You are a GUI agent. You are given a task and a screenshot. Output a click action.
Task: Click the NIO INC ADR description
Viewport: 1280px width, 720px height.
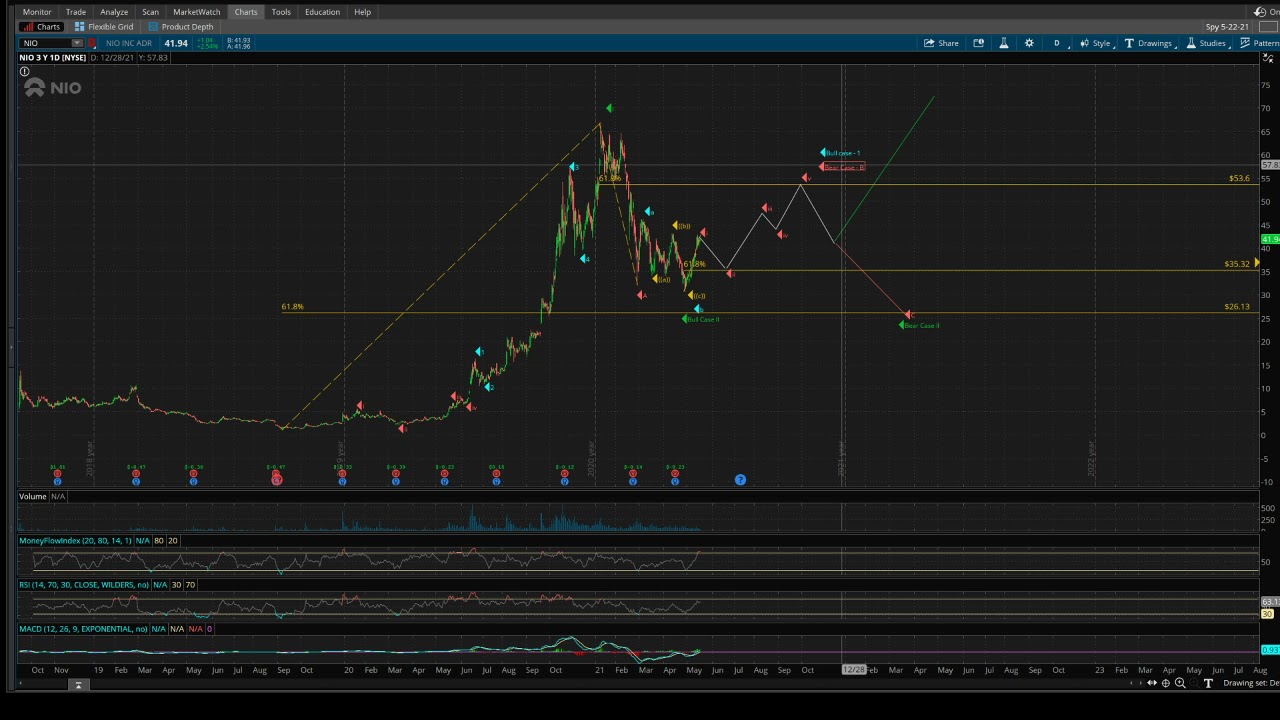tap(128, 43)
